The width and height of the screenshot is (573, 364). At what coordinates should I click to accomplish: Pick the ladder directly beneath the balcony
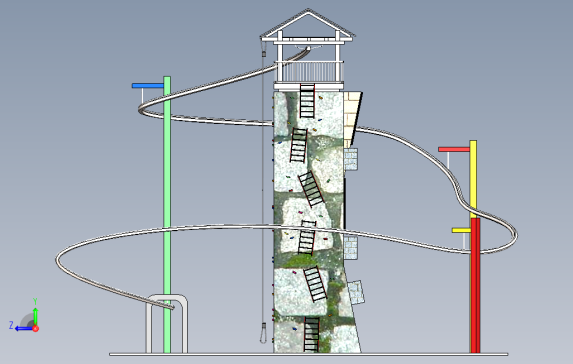[x=307, y=101]
